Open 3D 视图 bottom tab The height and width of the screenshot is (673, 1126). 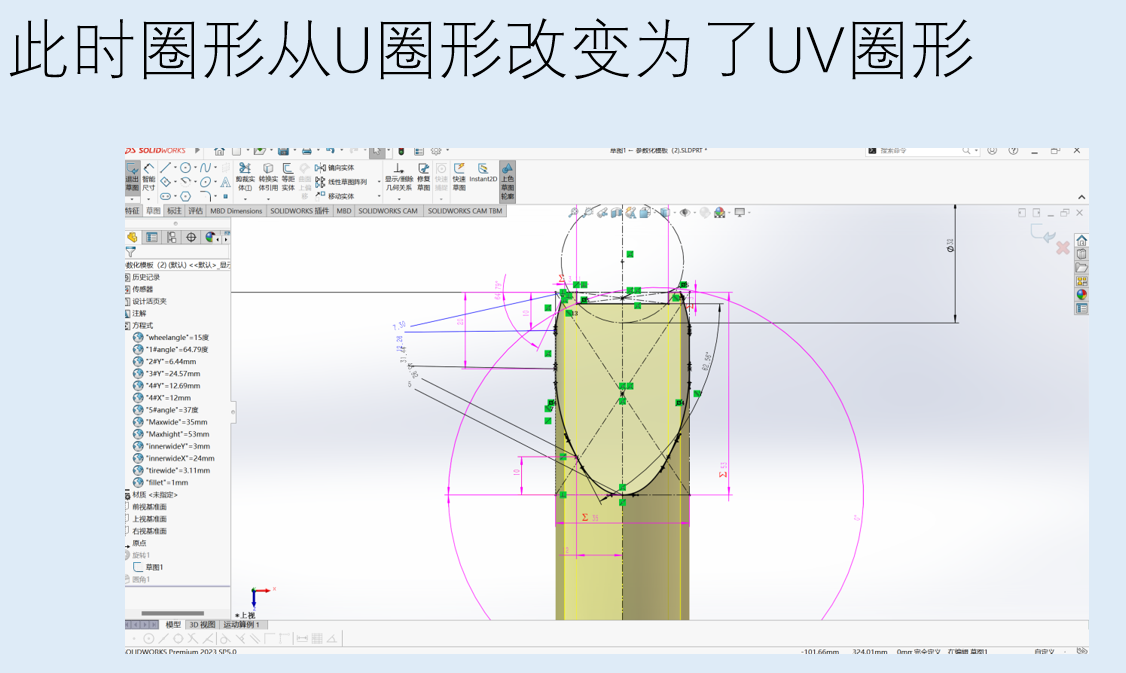click(202, 625)
